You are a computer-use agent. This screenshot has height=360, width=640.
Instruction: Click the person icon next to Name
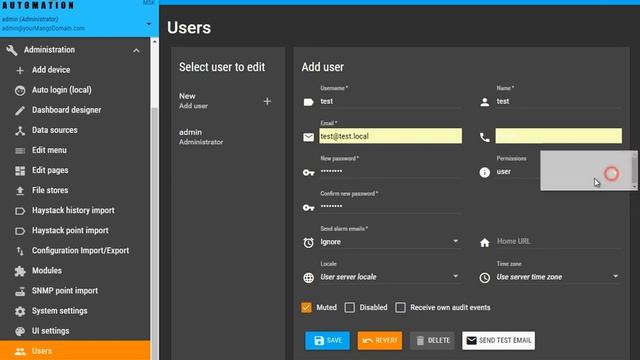click(x=484, y=102)
